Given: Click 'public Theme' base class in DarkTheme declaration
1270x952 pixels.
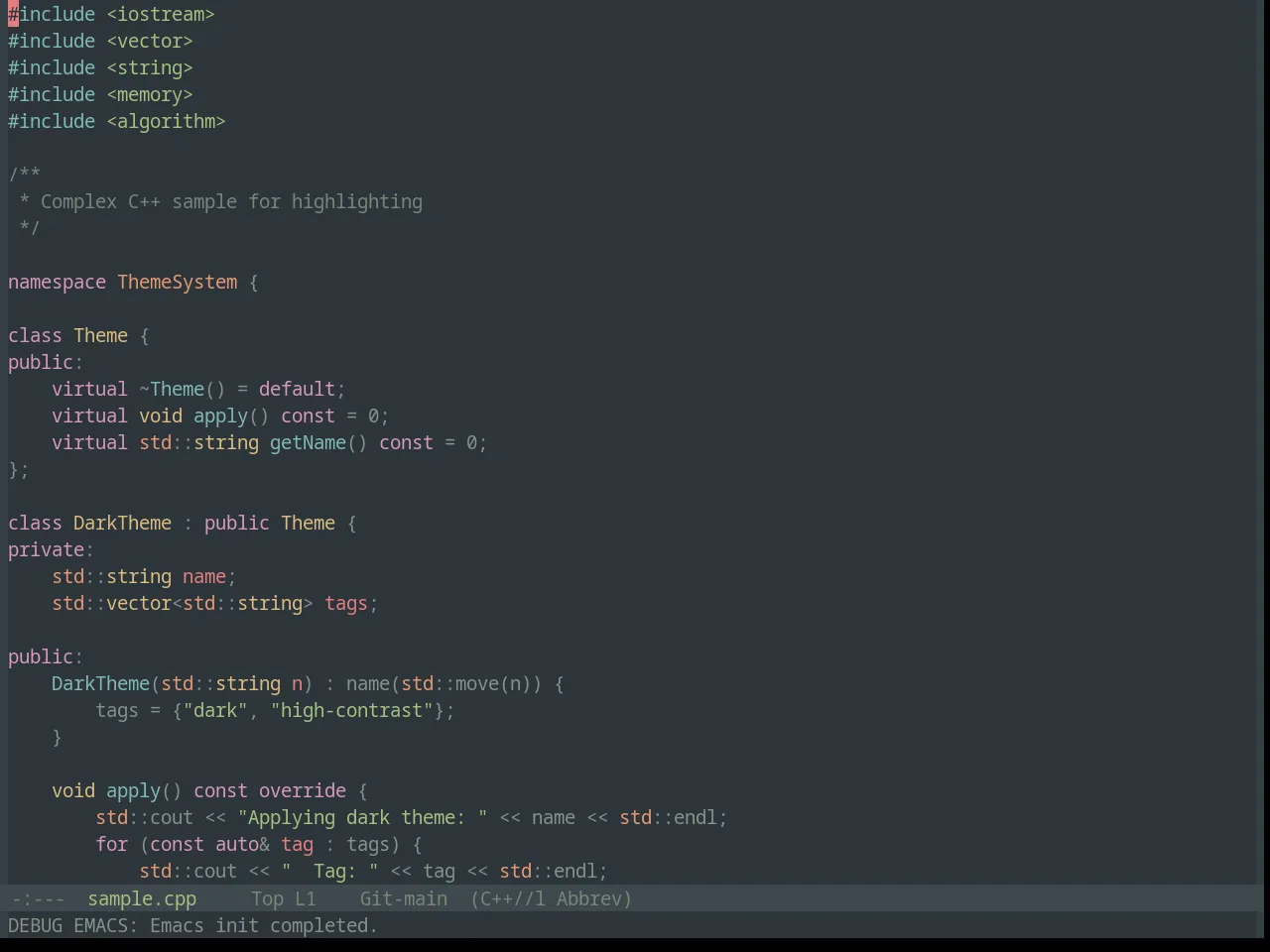Looking at the screenshot, I should pos(270,524).
